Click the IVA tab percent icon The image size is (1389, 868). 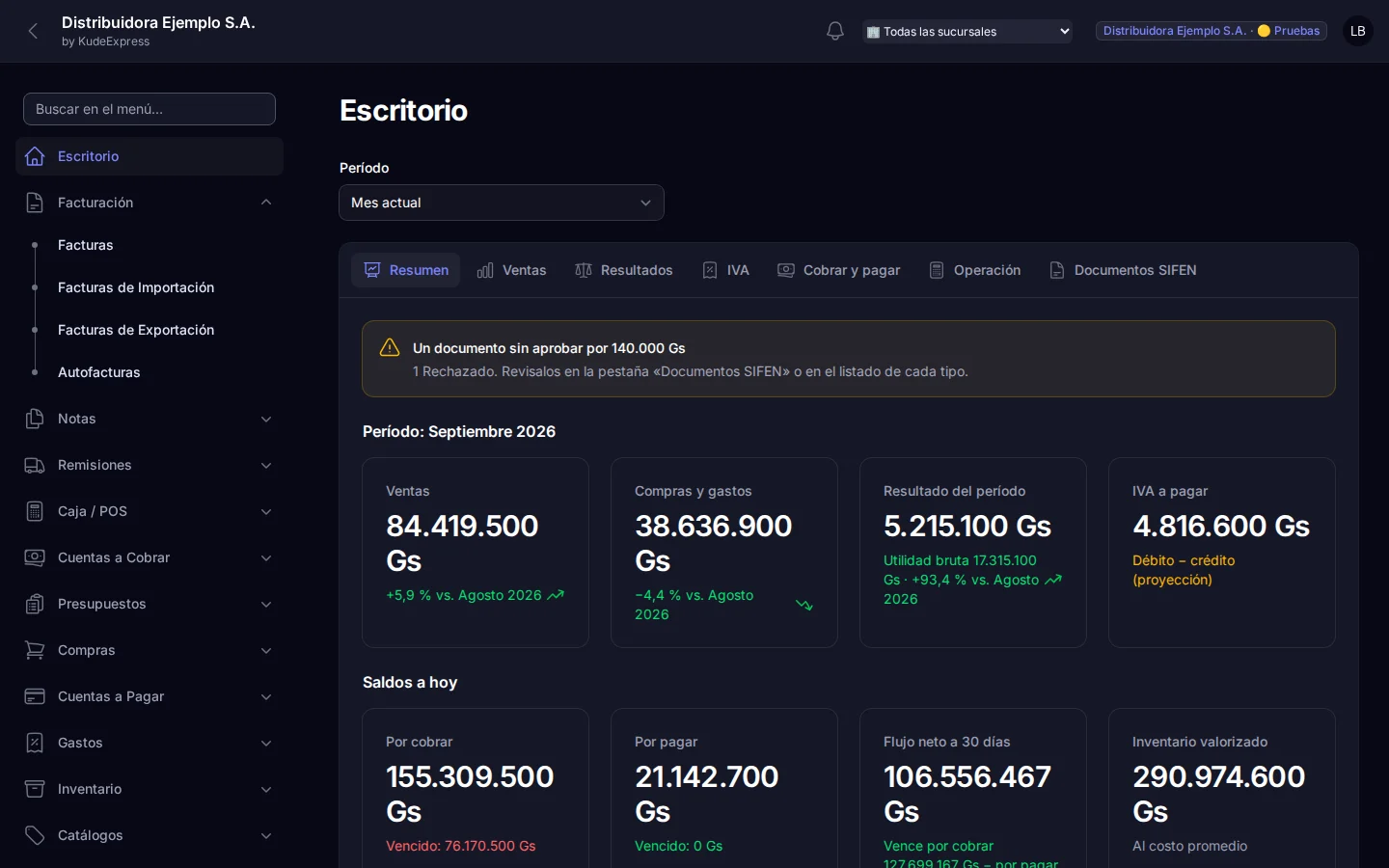point(710,270)
